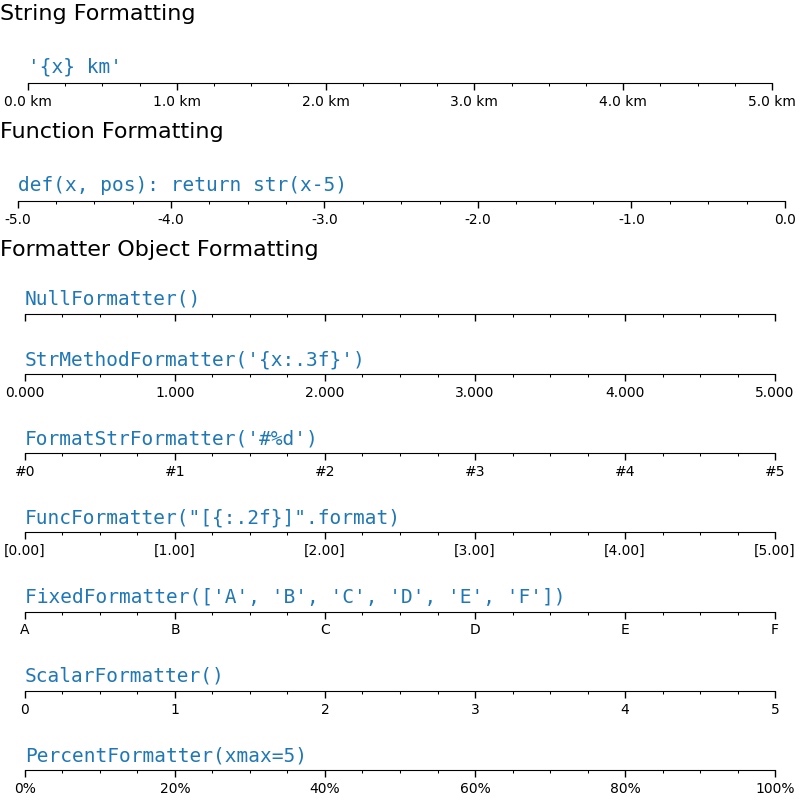This screenshot has height=800, width=800.
Task: Click the PercentFormatter(xmax=5) label
Action: pyautogui.click(x=165, y=755)
